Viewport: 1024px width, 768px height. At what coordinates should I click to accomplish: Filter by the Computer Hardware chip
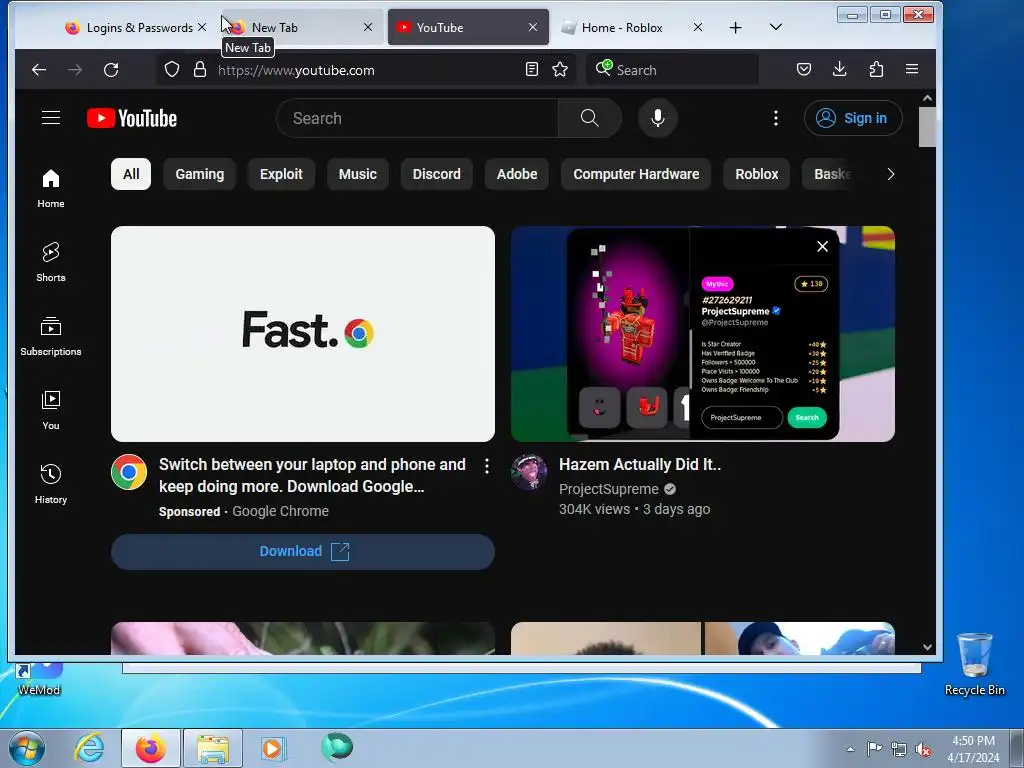click(x=636, y=174)
